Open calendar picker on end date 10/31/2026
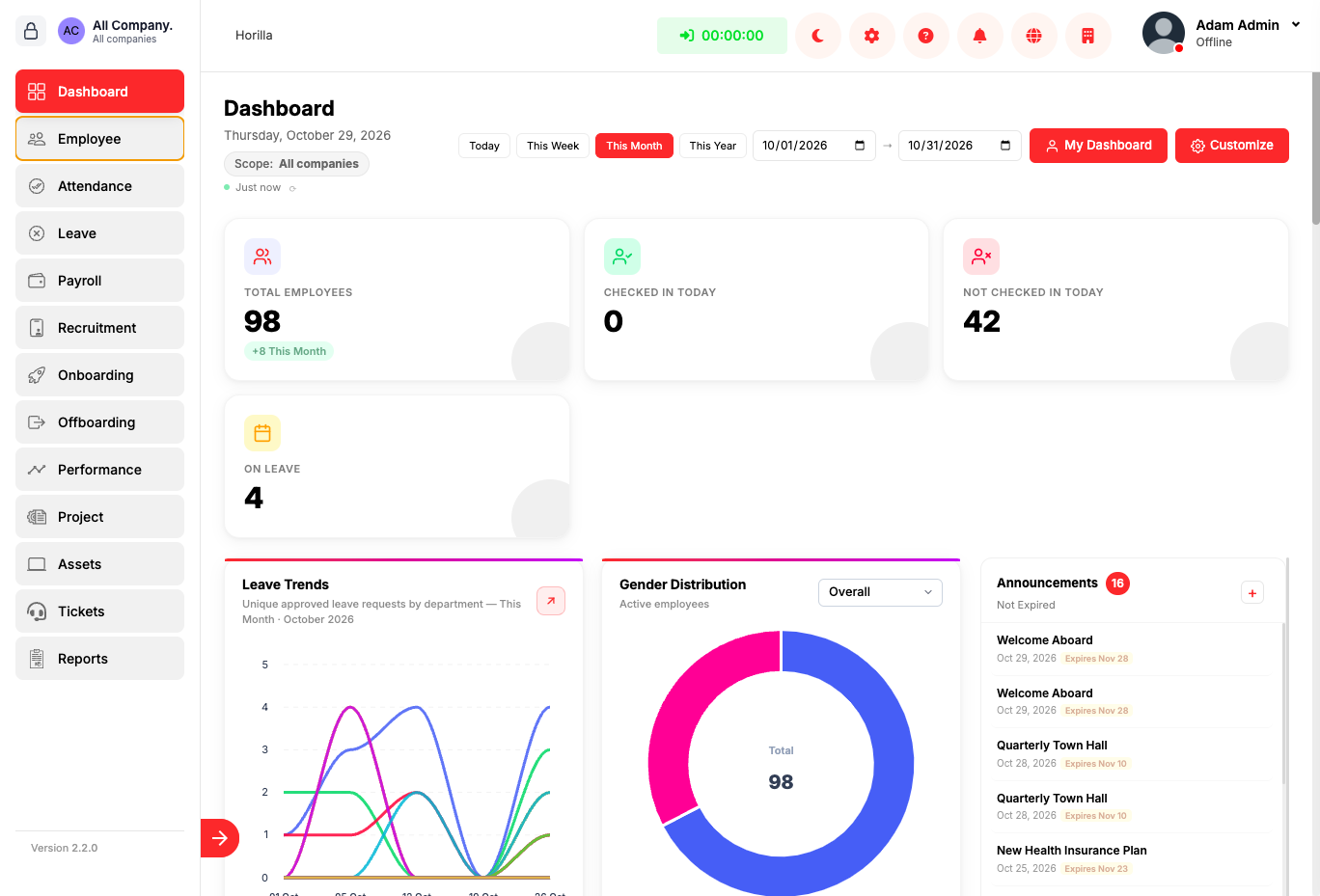This screenshot has width=1320, height=896. (1005, 146)
